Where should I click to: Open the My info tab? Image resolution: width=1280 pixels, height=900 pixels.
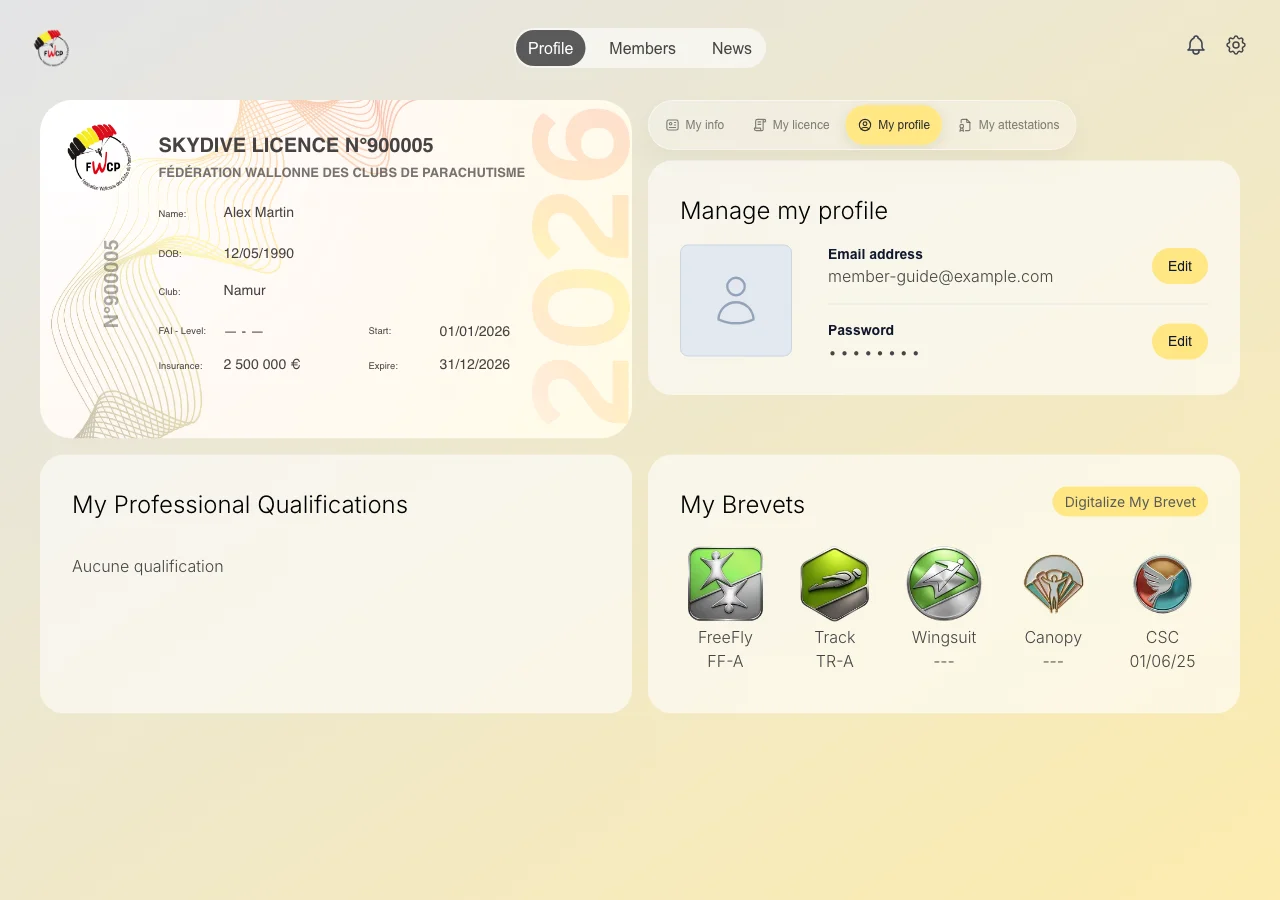695,125
